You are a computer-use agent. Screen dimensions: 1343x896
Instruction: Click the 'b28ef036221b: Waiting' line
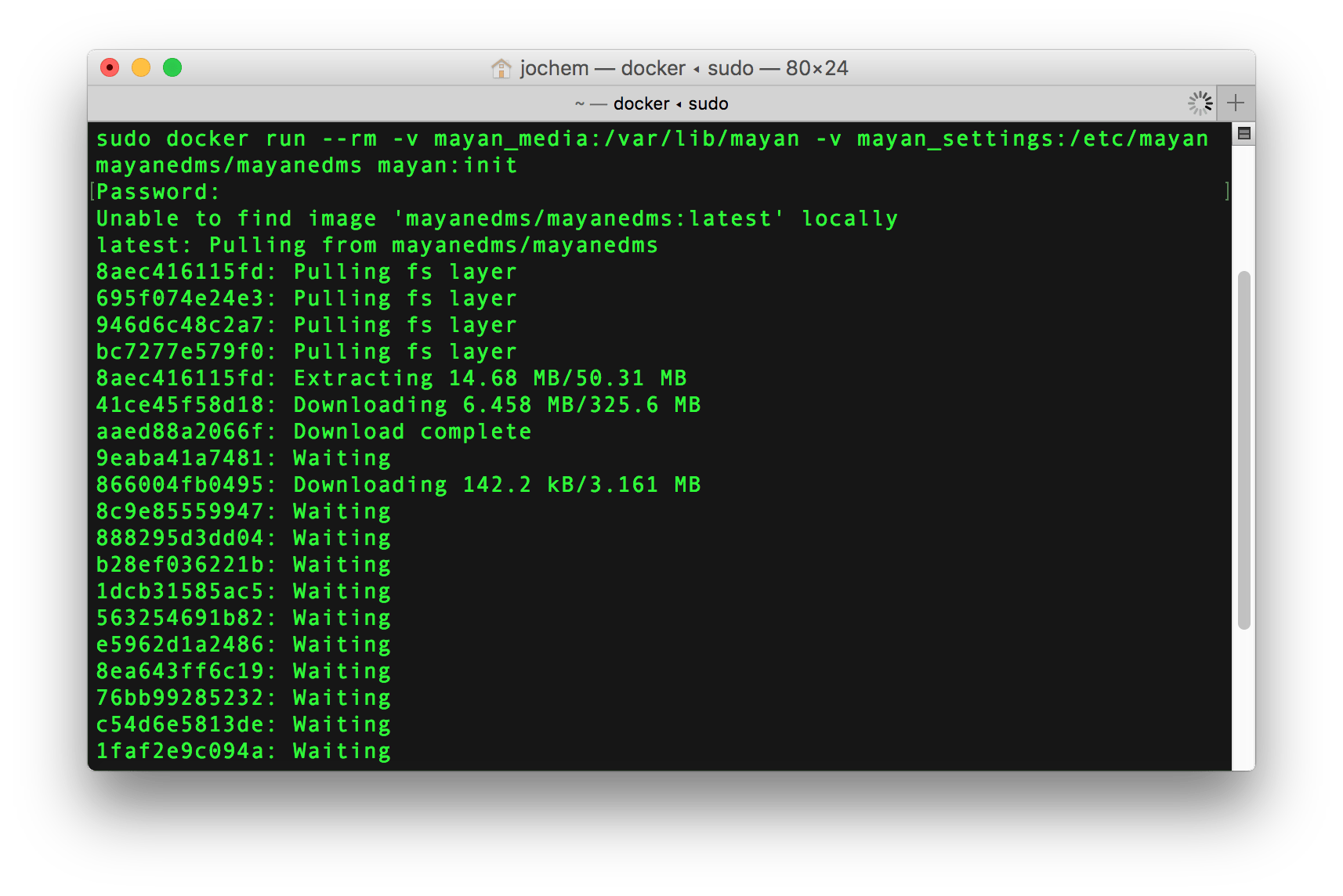(x=243, y=565)
